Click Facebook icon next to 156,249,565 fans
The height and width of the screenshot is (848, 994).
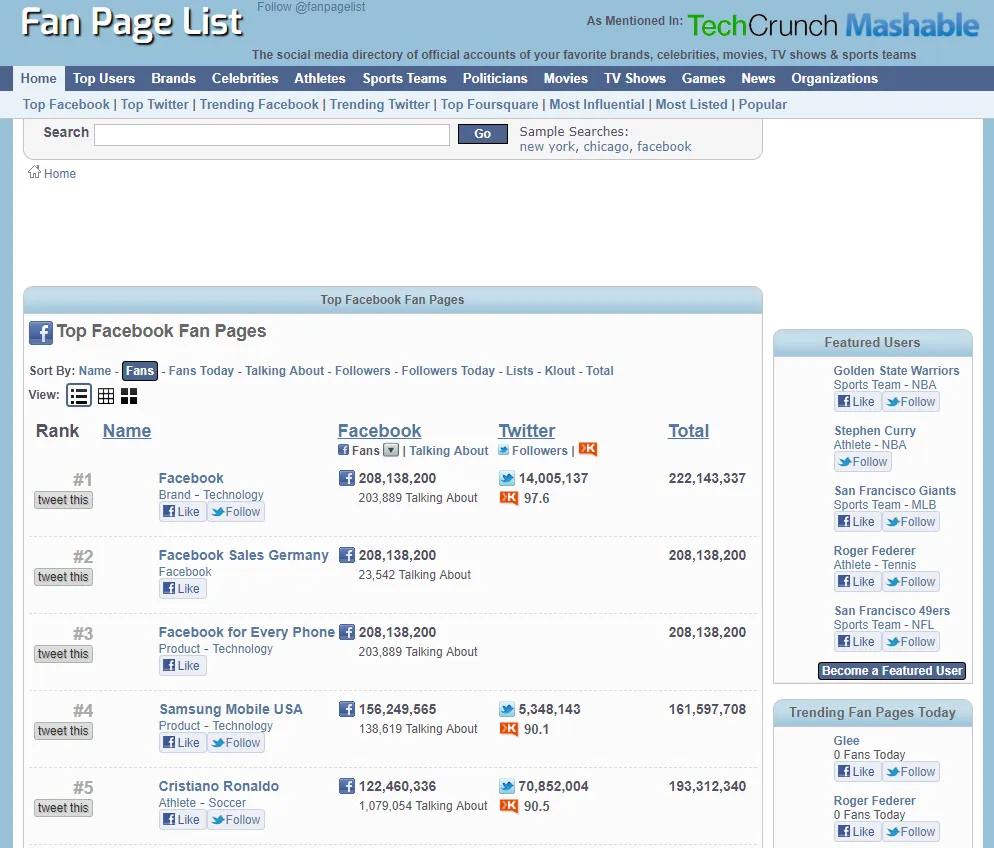tap(347, 709)
